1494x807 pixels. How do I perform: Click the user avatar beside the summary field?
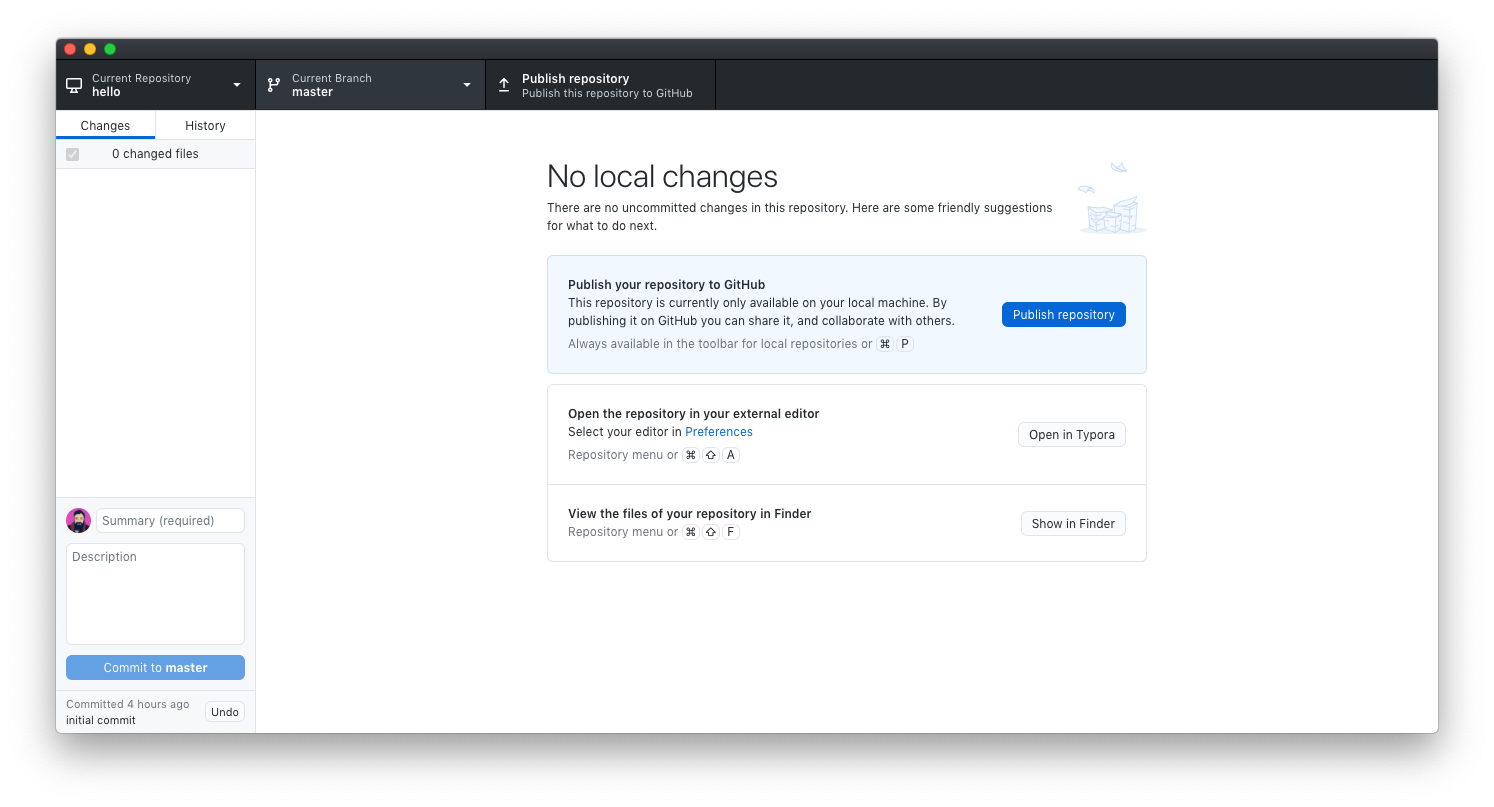point(78,520)
